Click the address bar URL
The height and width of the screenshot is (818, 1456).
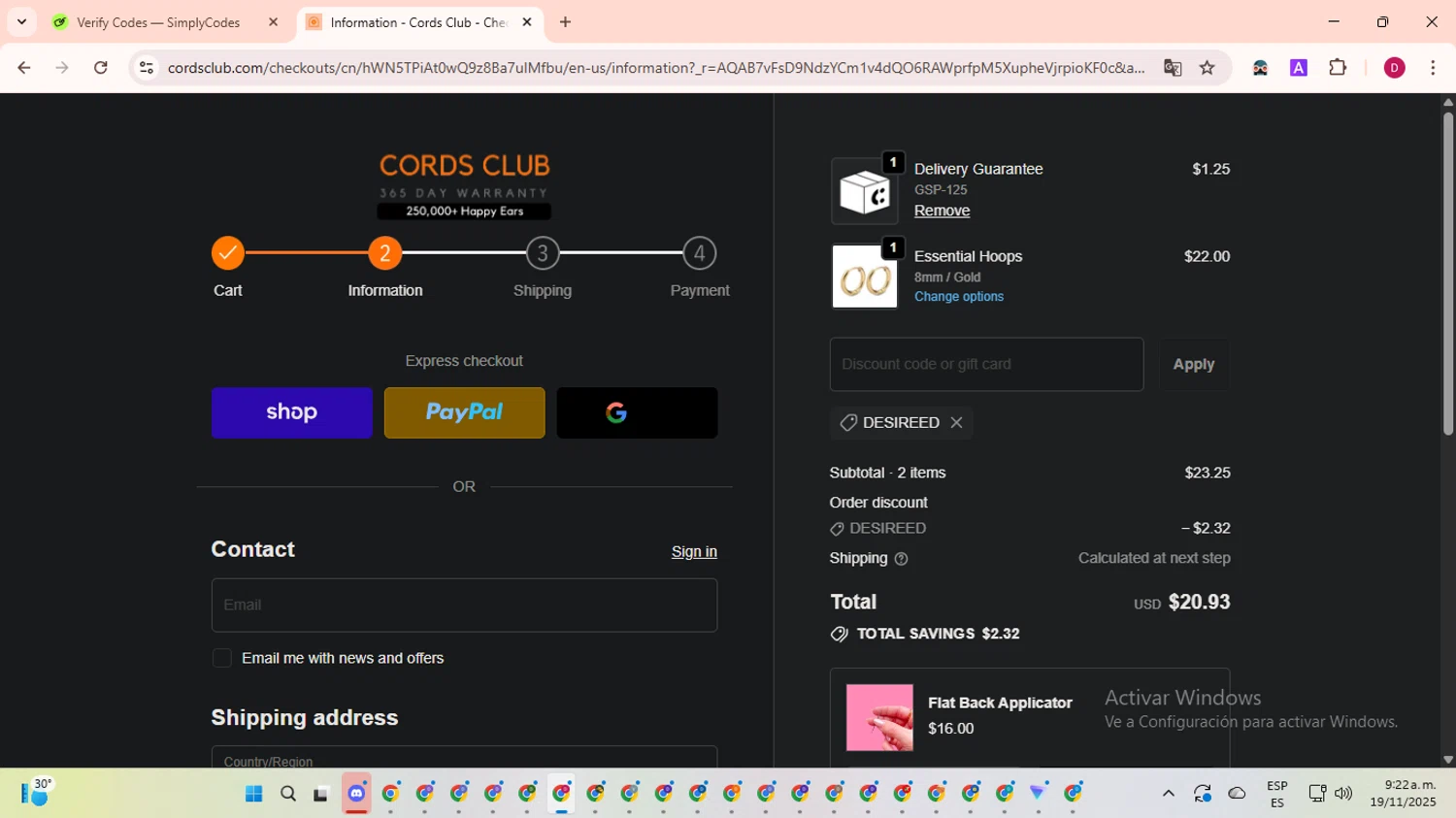pyautogui.click(x=656, y=68)
